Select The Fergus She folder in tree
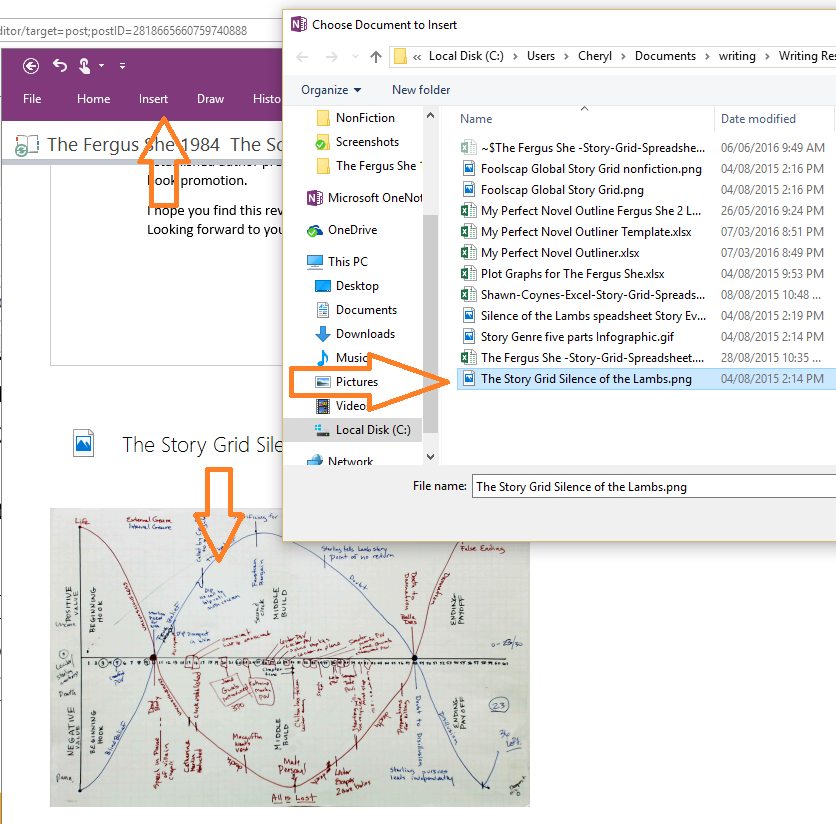This screenshot has width=836, height=824. (368, 166)
